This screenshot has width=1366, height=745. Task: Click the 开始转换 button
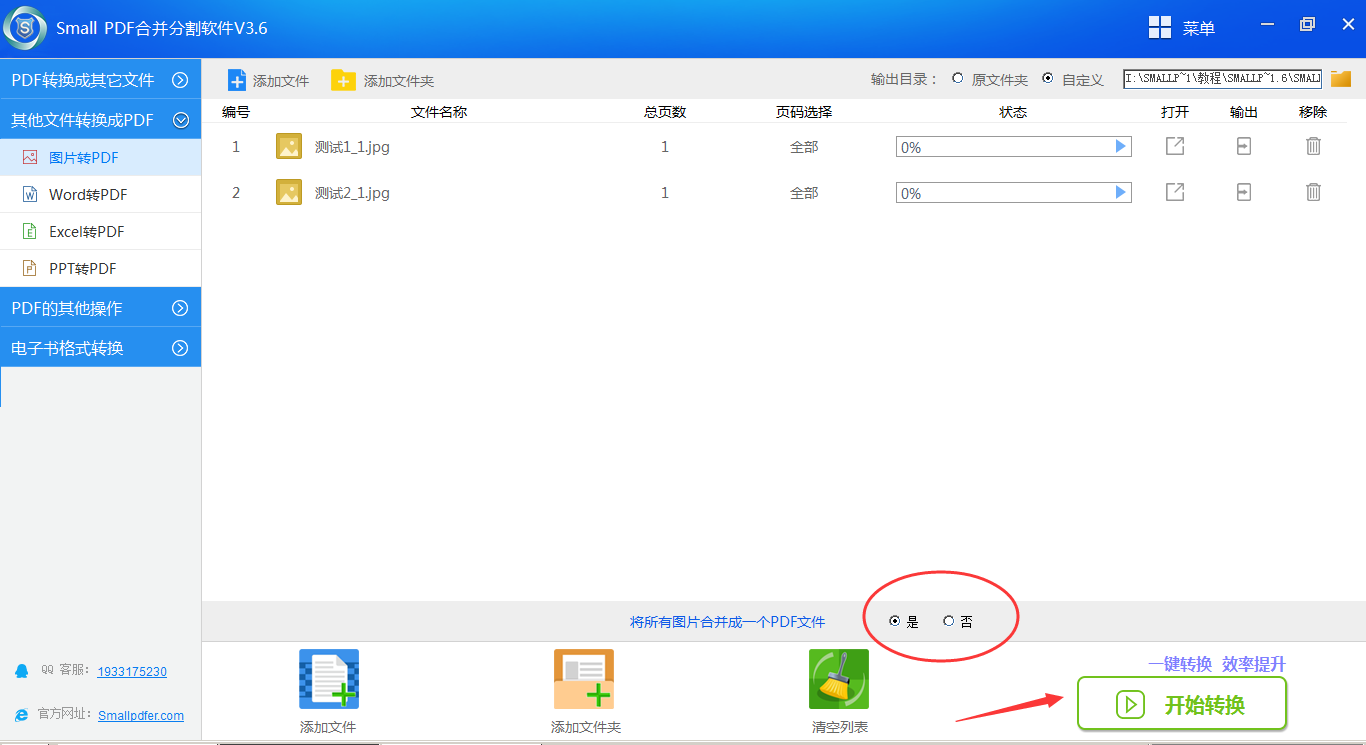[x=1182, y=704]
